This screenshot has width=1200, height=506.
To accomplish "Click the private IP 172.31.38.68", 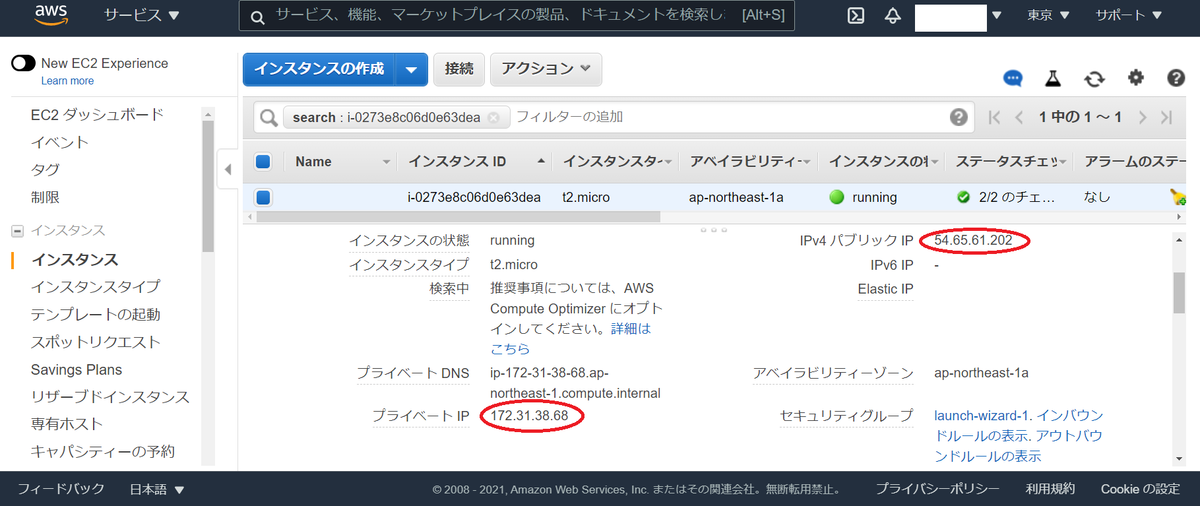I will point(530,415).
